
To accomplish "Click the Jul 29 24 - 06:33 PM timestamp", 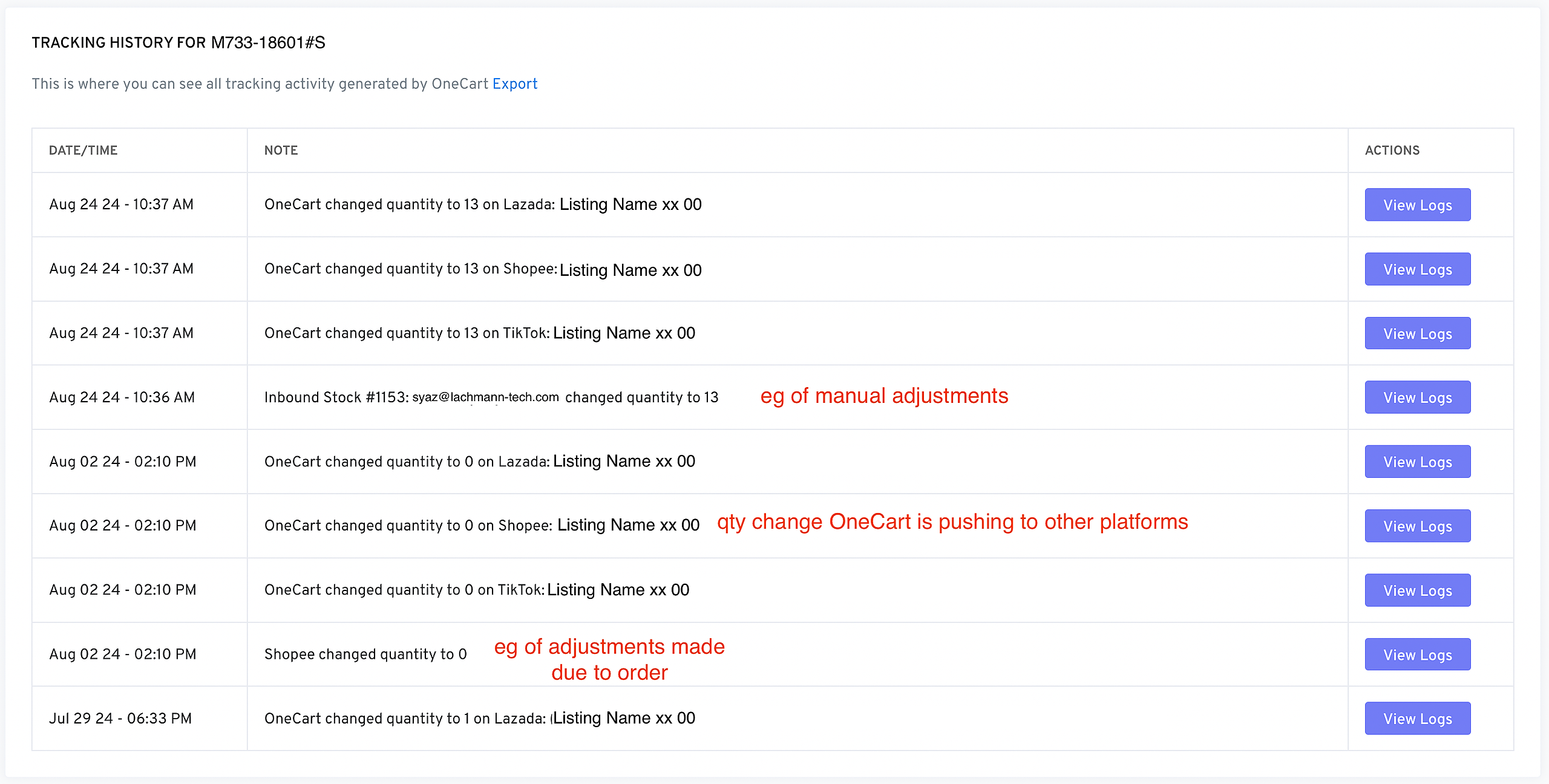I will click(x=120, y=719).
